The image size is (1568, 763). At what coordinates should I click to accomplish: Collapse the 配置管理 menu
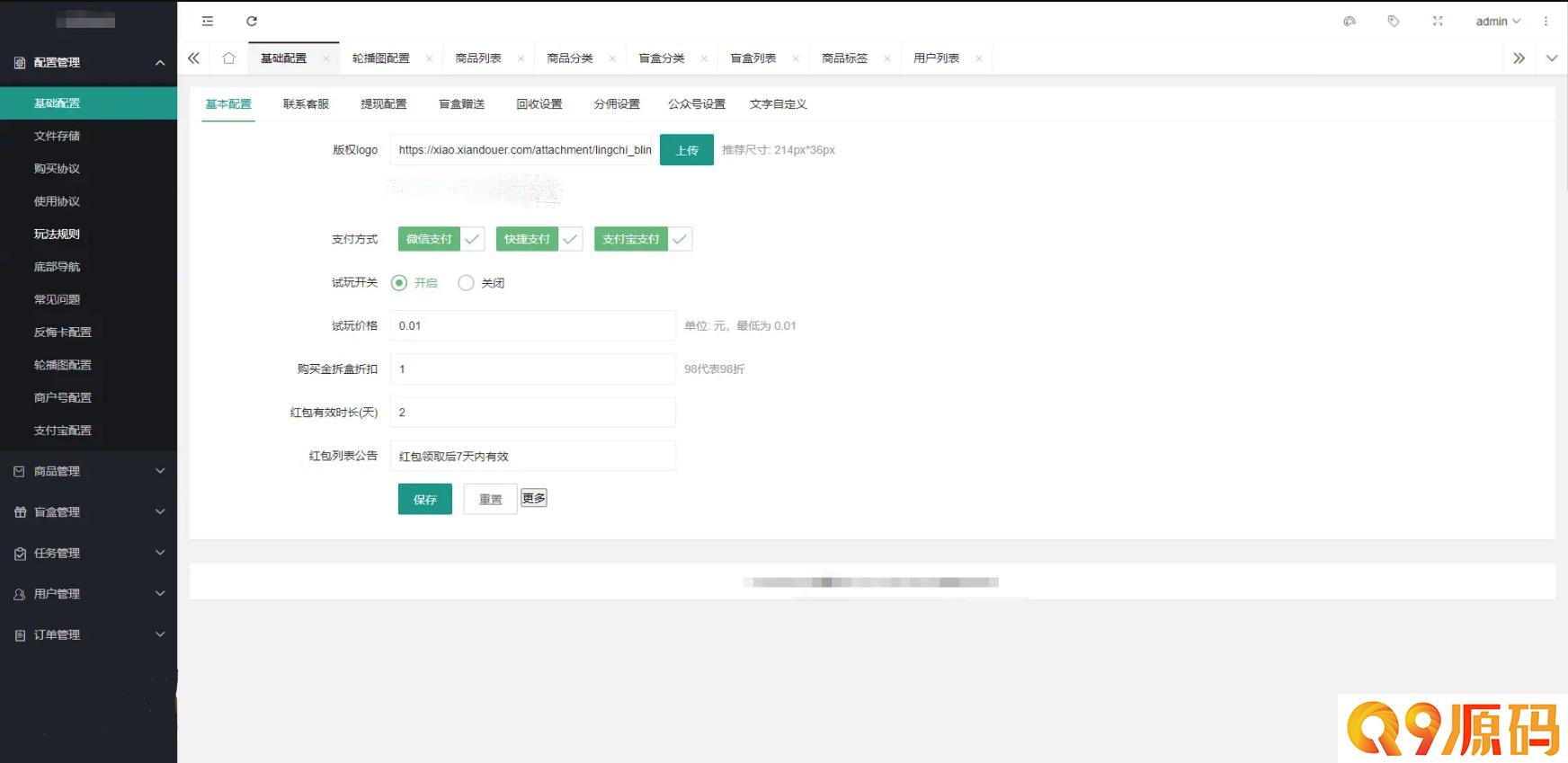(88, 62)
